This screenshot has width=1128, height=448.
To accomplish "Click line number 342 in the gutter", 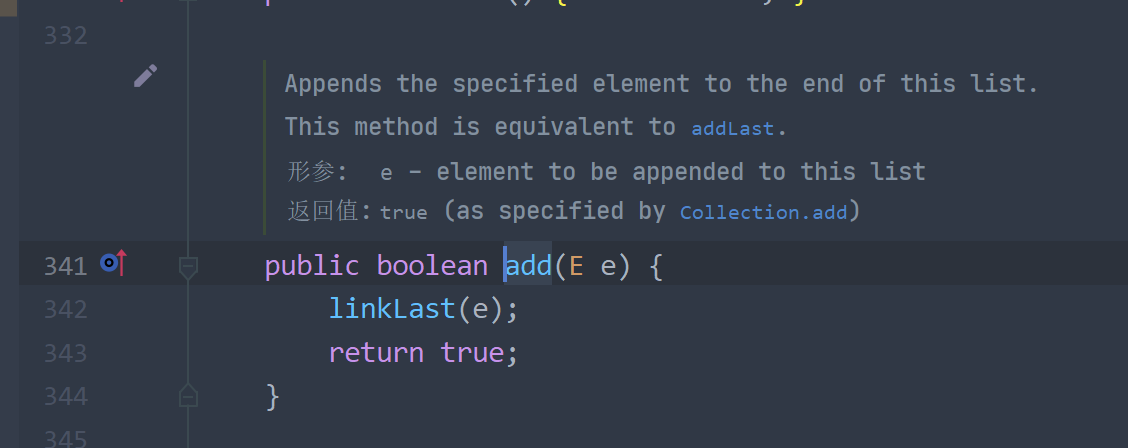I will (65, 310).
